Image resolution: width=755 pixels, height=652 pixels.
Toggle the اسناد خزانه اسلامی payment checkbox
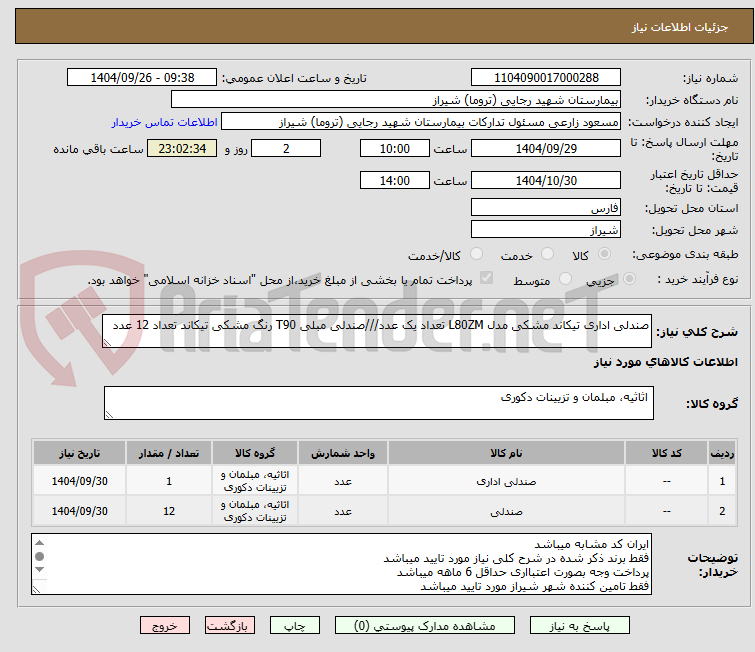487,278
